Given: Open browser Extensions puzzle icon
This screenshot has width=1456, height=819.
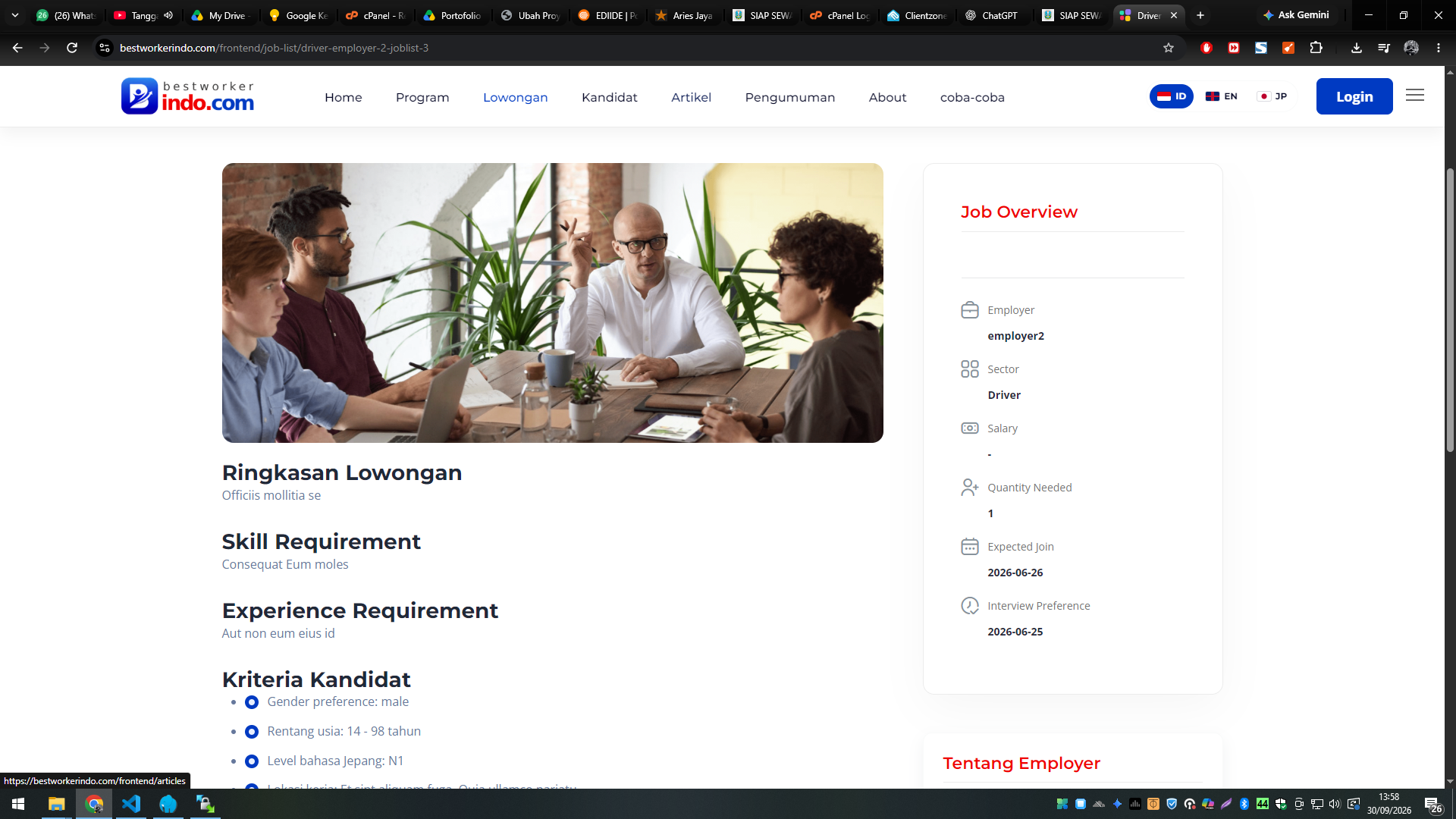Looking at the screenshot, I should [x=1316, y=48].
